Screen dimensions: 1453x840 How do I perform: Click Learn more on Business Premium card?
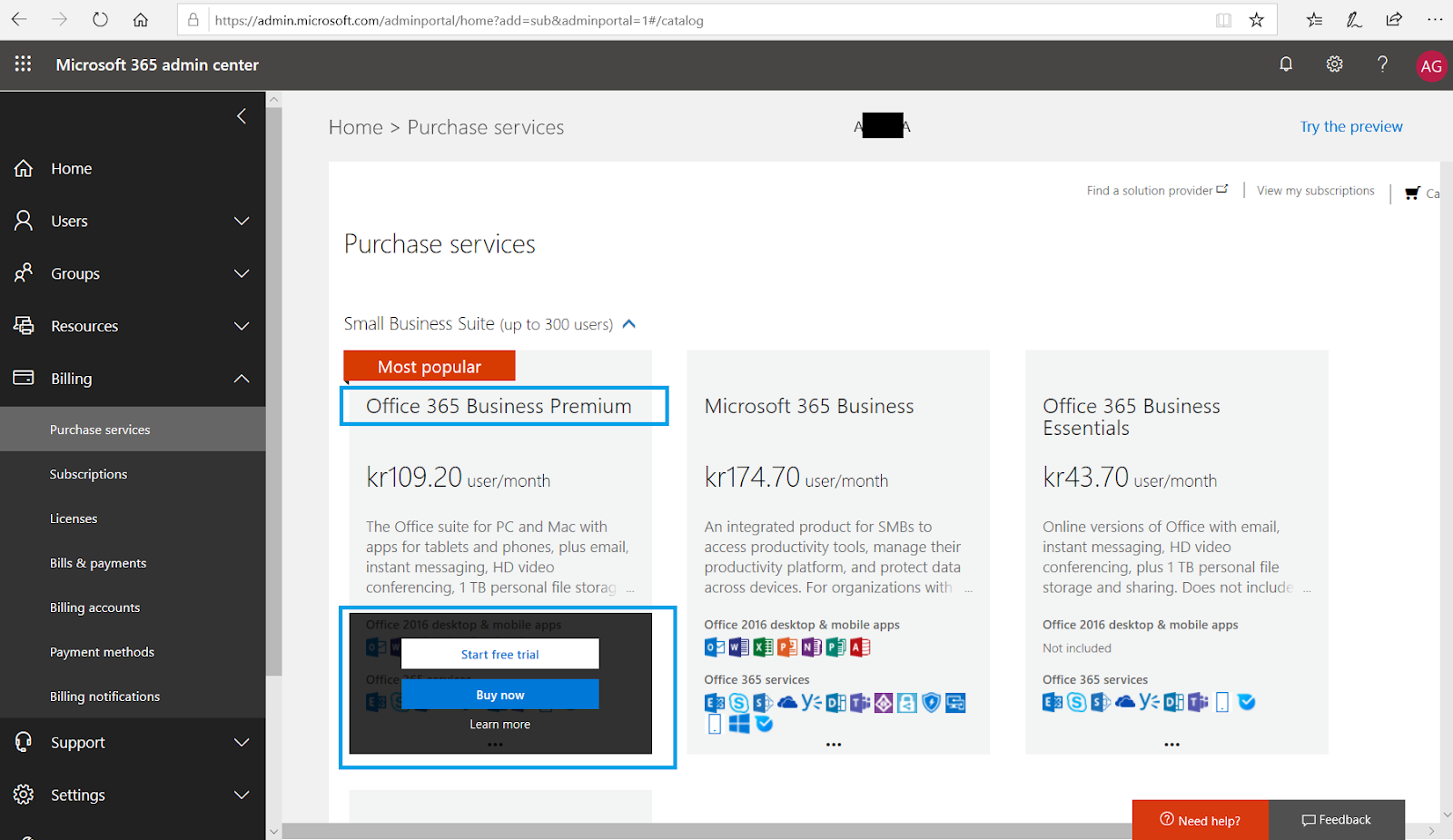point(499,725)
